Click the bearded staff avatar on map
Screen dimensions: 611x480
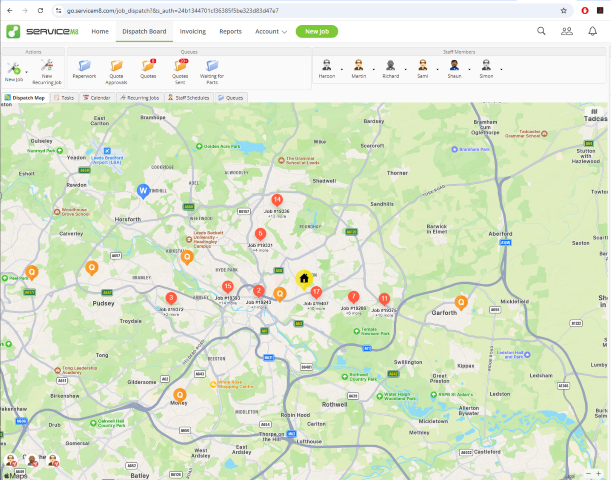tap(32, 460)
